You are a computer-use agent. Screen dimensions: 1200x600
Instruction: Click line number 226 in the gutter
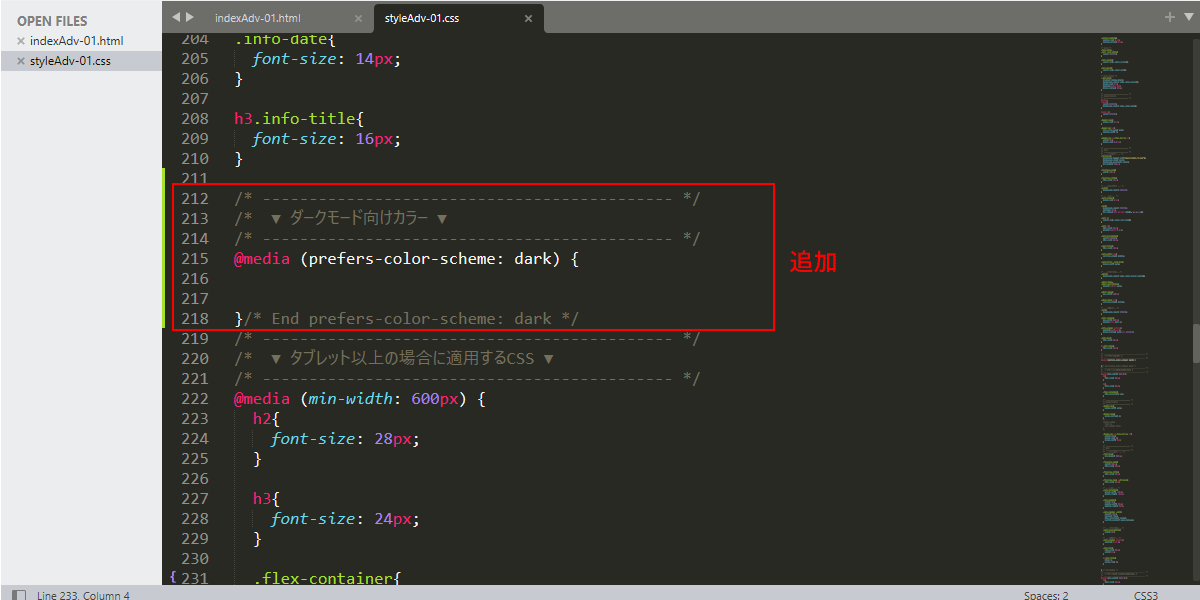tap(195, 479)
